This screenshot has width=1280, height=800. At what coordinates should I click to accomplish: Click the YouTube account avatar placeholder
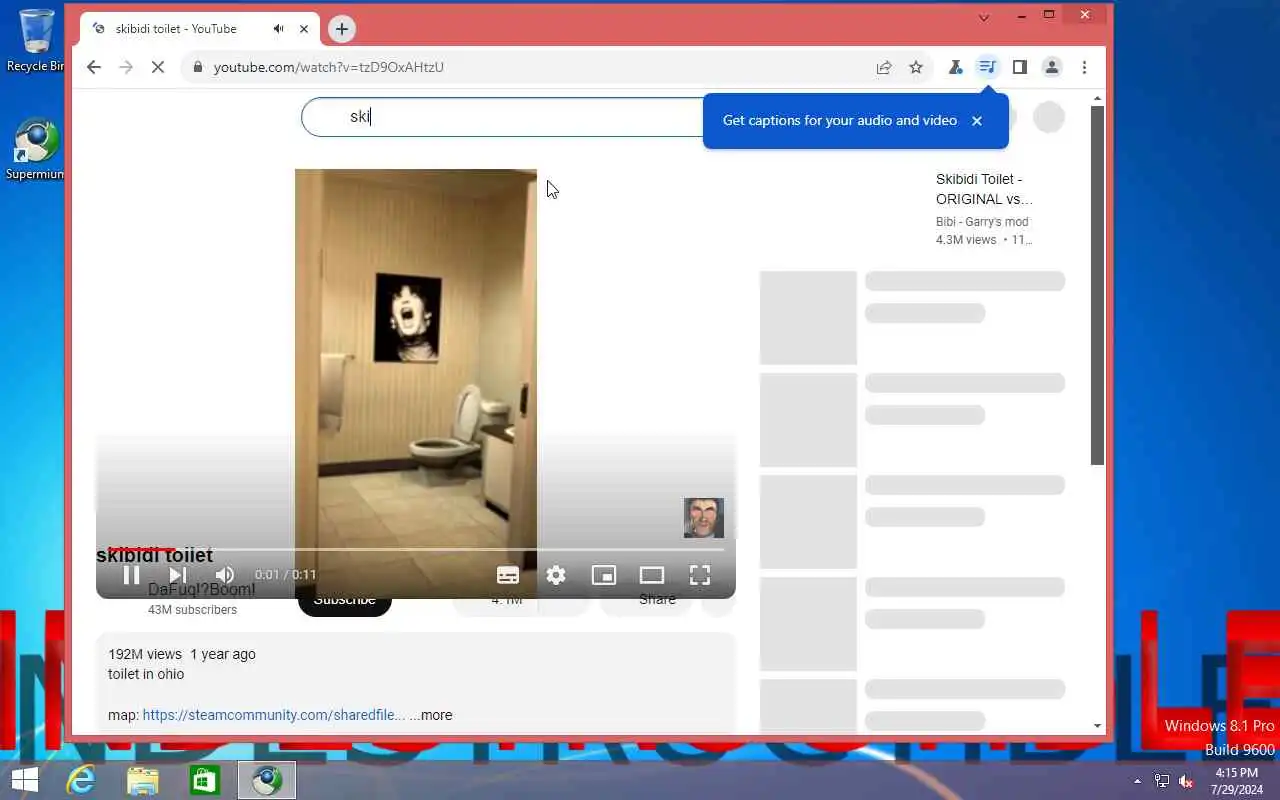tap(1048, 117)
